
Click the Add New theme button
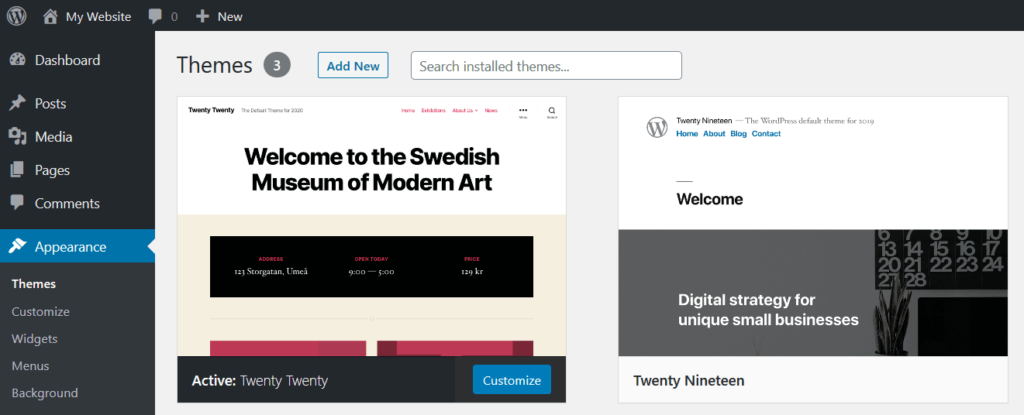[353, 65]
